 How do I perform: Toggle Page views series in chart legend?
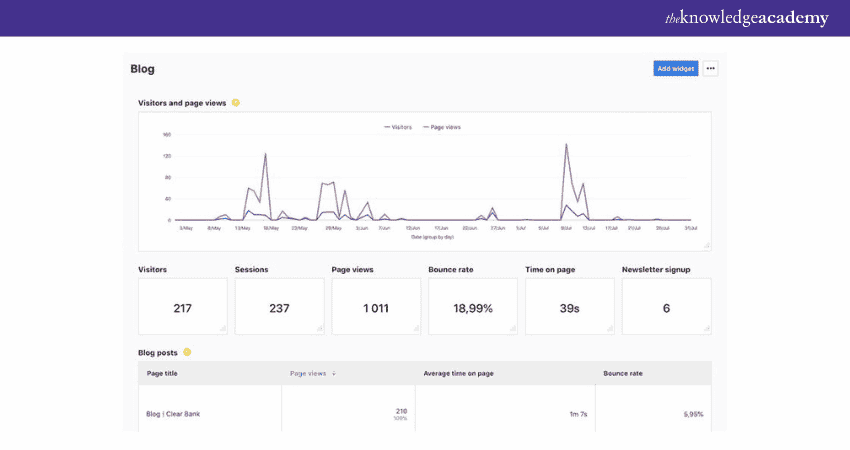click(x=441, y=127)
